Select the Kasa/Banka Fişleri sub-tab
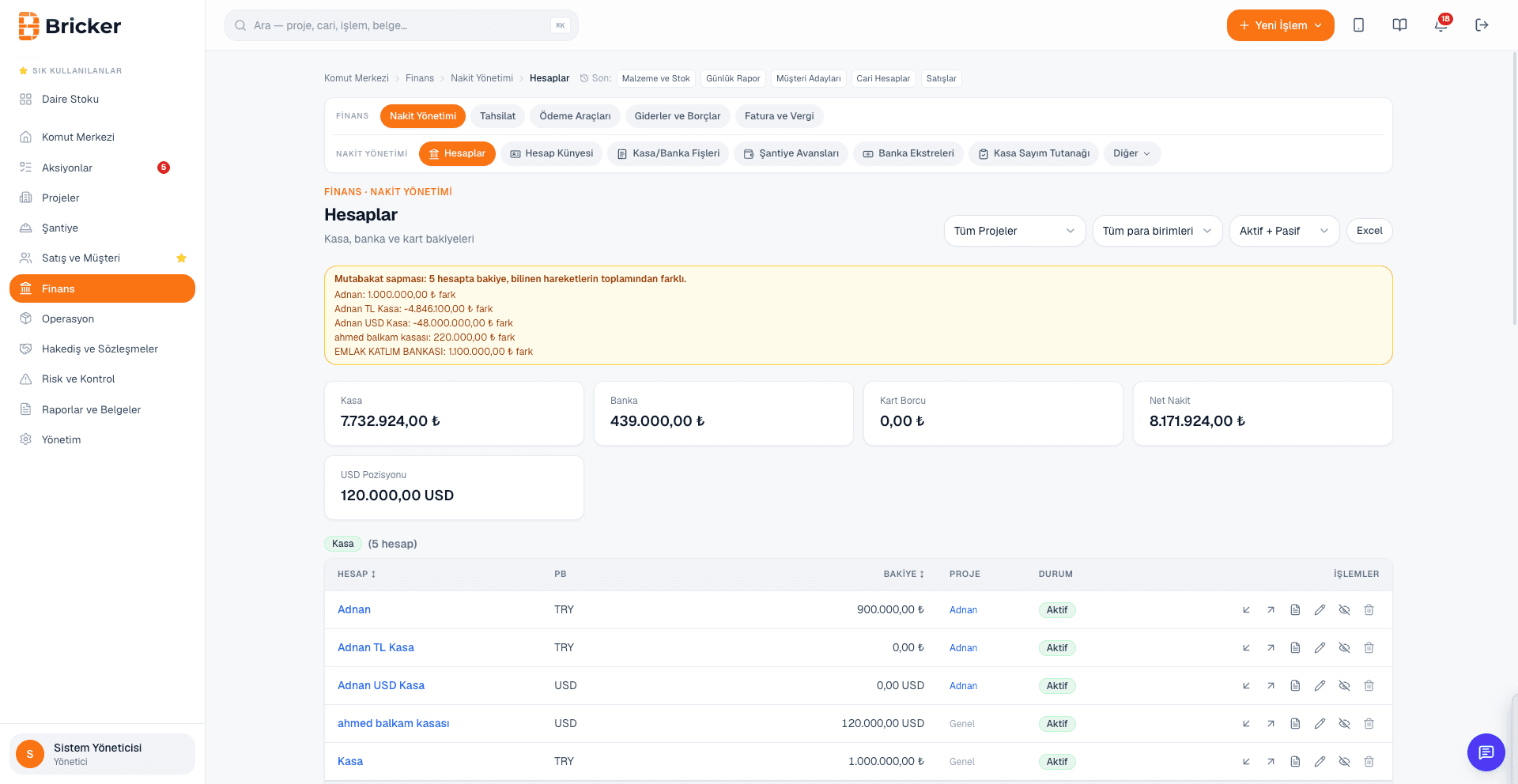The image size is (1518, 784). coord(668,154)
